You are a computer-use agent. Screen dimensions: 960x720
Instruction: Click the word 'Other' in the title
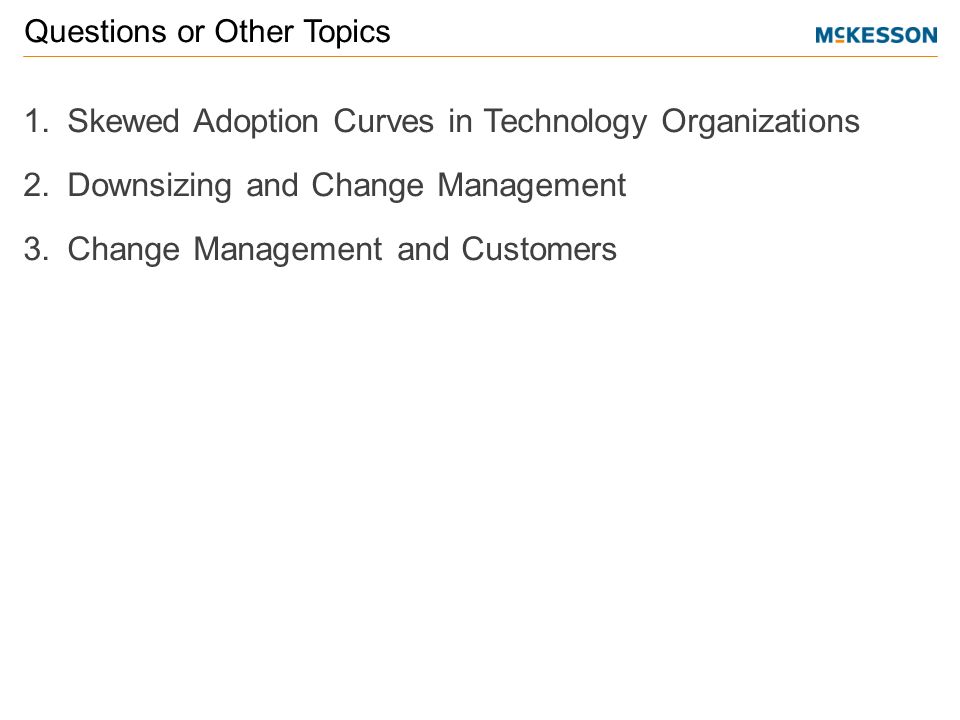point(253,31)
